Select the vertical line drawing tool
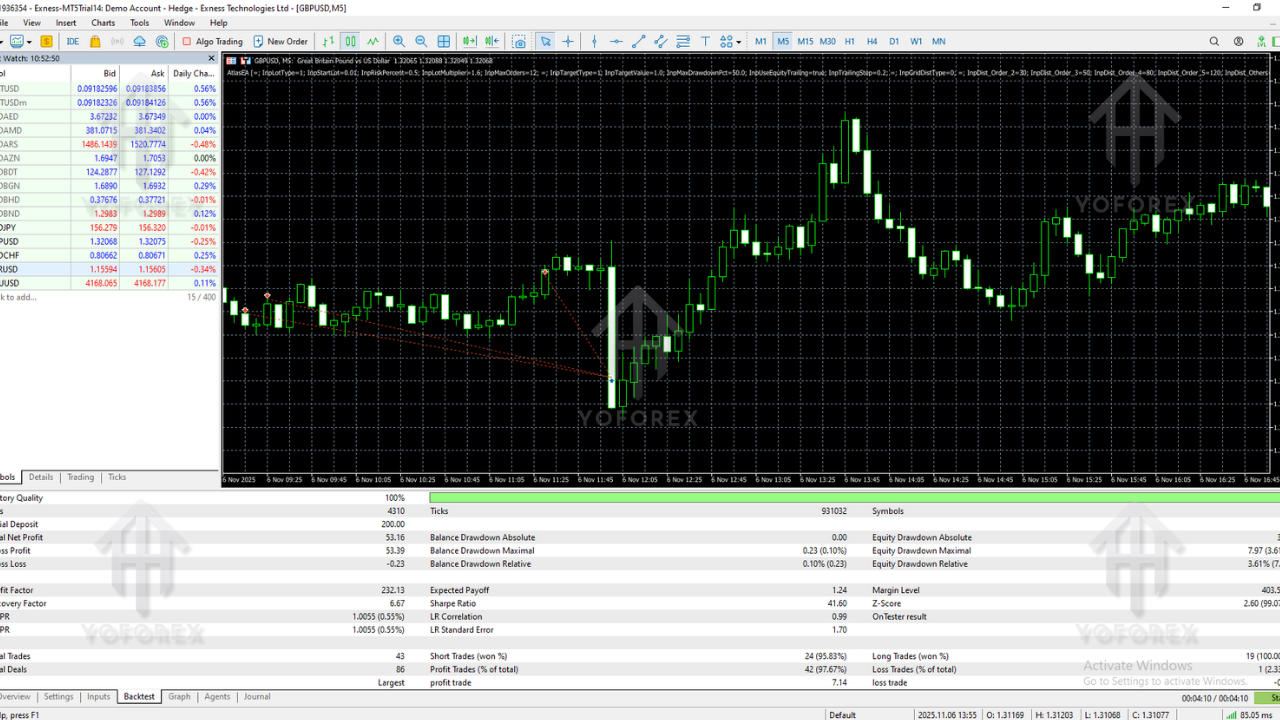The height and width of the screenshot is (720, 1280). pos(595,41)
